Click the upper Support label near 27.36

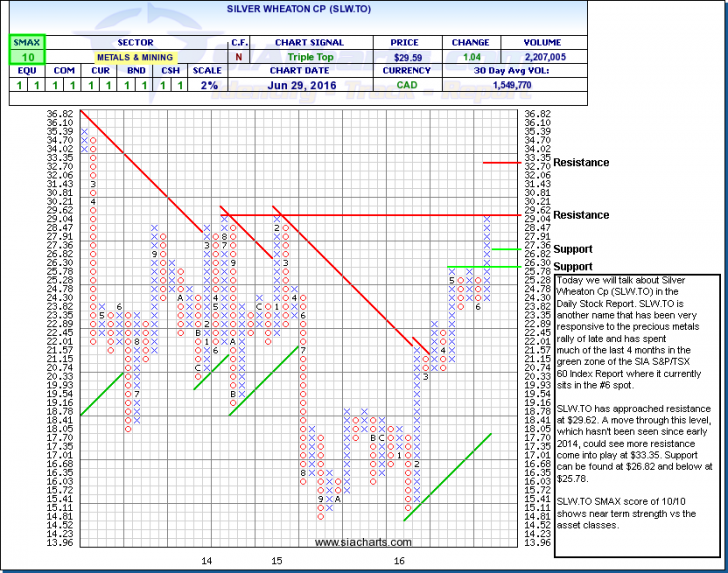click(x=574, y=249)
